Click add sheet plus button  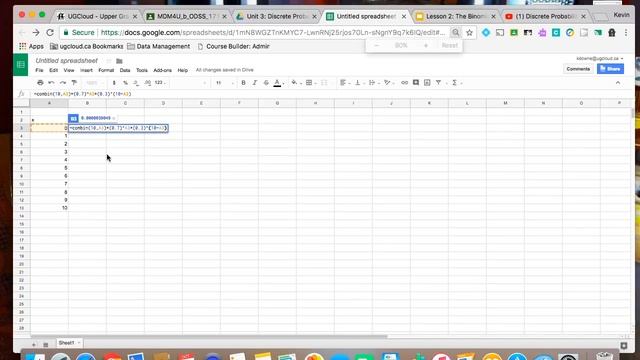point(34,344)
